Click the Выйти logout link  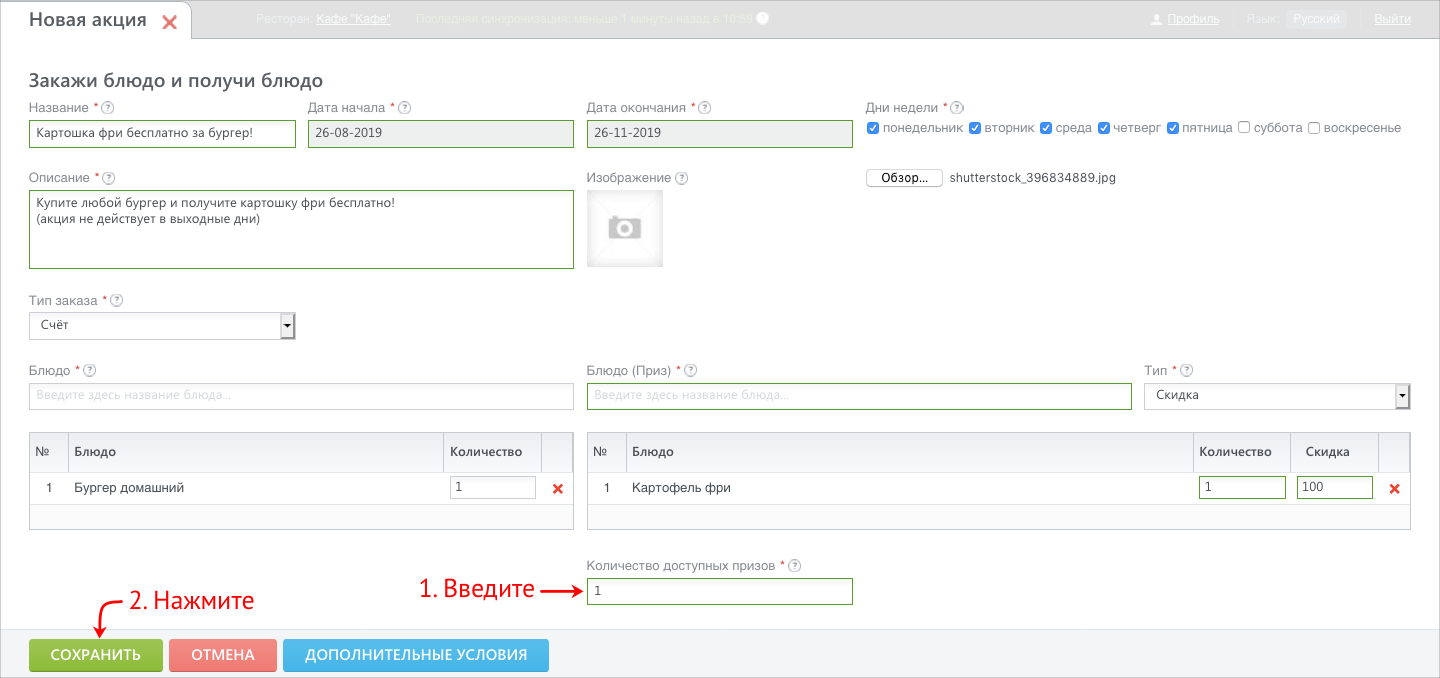1393,19
